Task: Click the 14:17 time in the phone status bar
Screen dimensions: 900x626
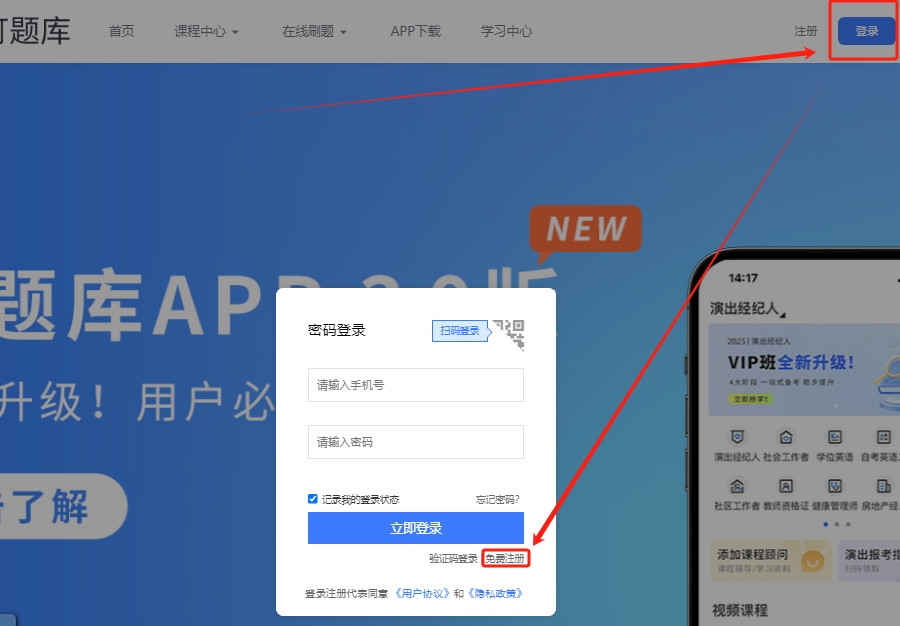Action: point(743,278)
